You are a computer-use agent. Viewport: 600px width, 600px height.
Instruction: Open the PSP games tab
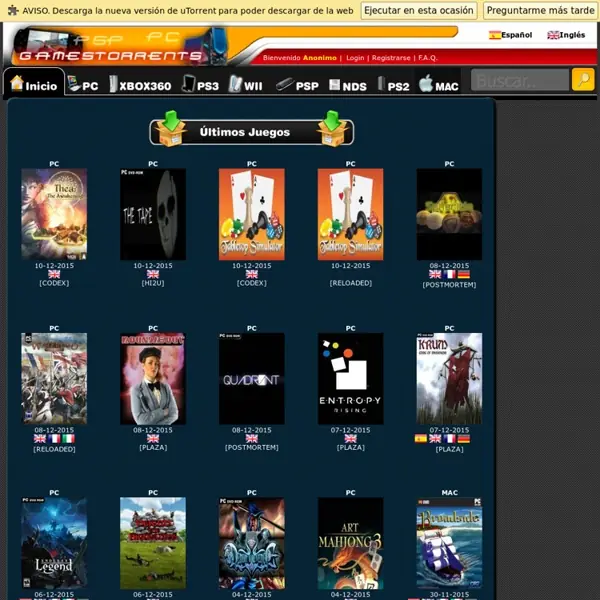pyautogui.click(x=297, y=84)
